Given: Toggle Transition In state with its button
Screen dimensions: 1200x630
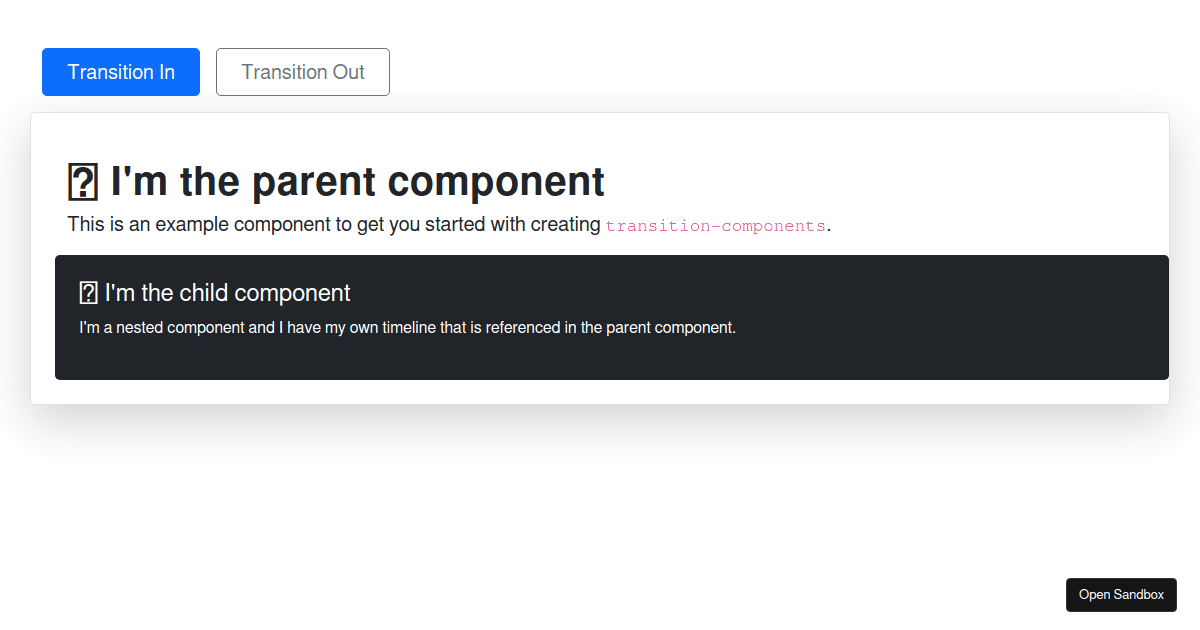Looking at the screenshot, I should [120, 71].
